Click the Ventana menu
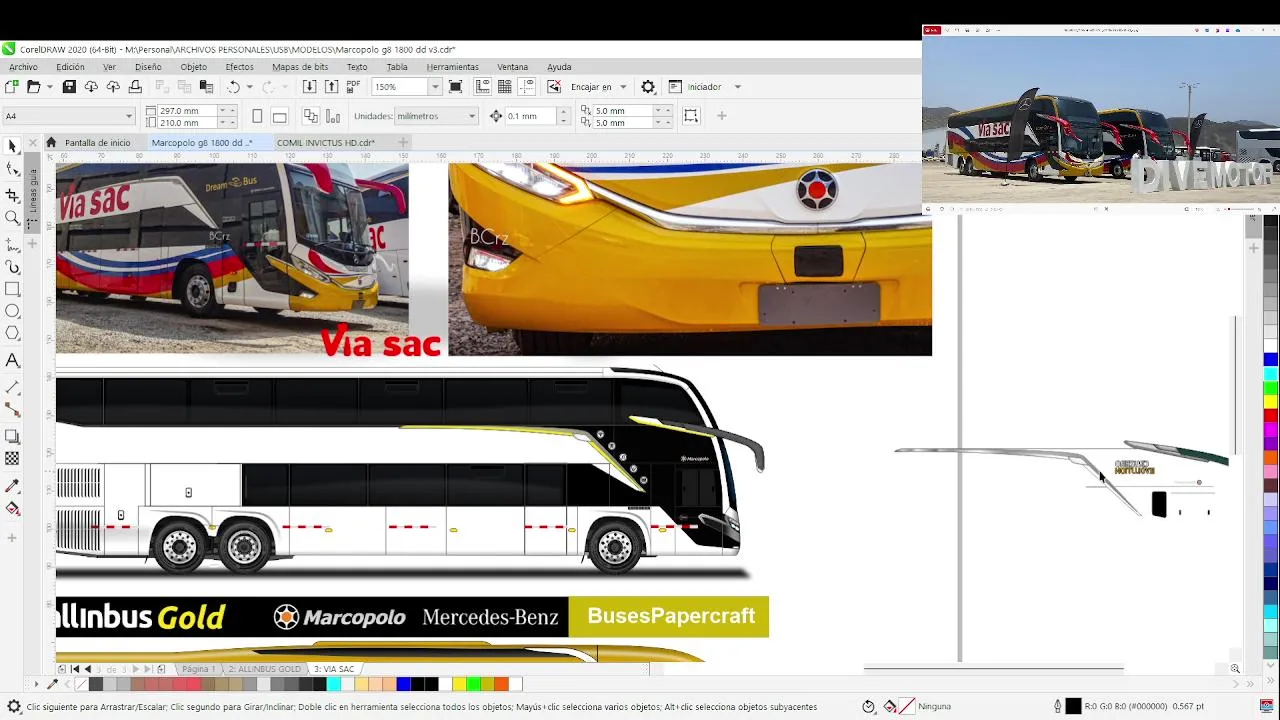 point(513,67)
